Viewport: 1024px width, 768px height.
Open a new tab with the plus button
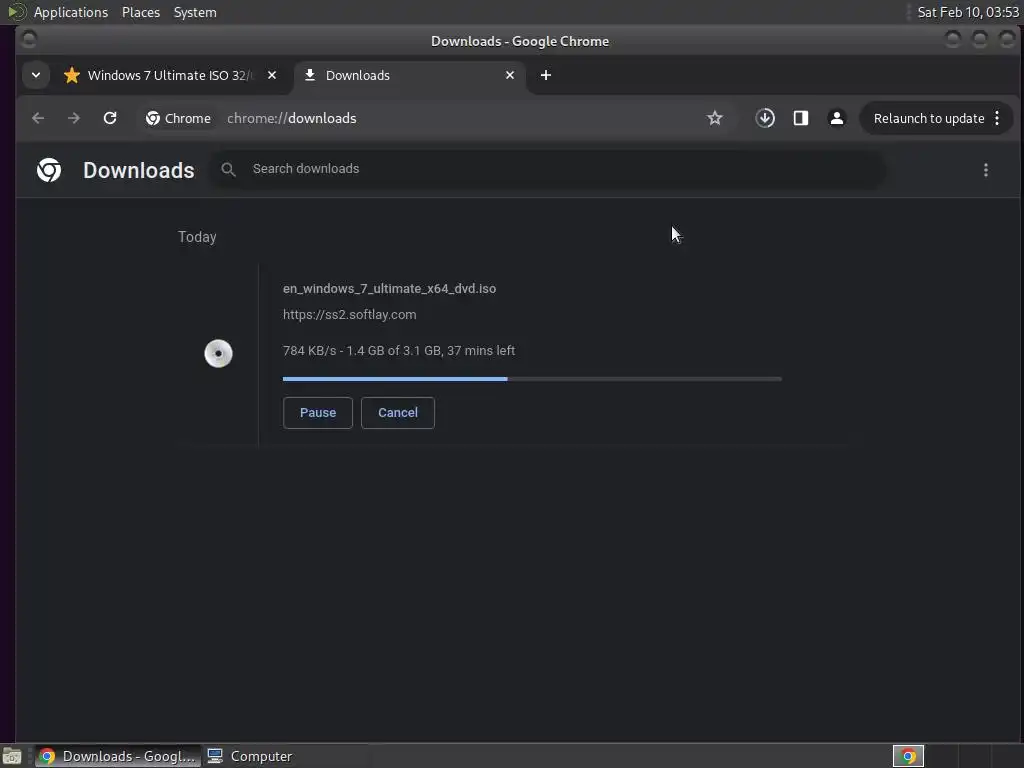click(546, 75)
